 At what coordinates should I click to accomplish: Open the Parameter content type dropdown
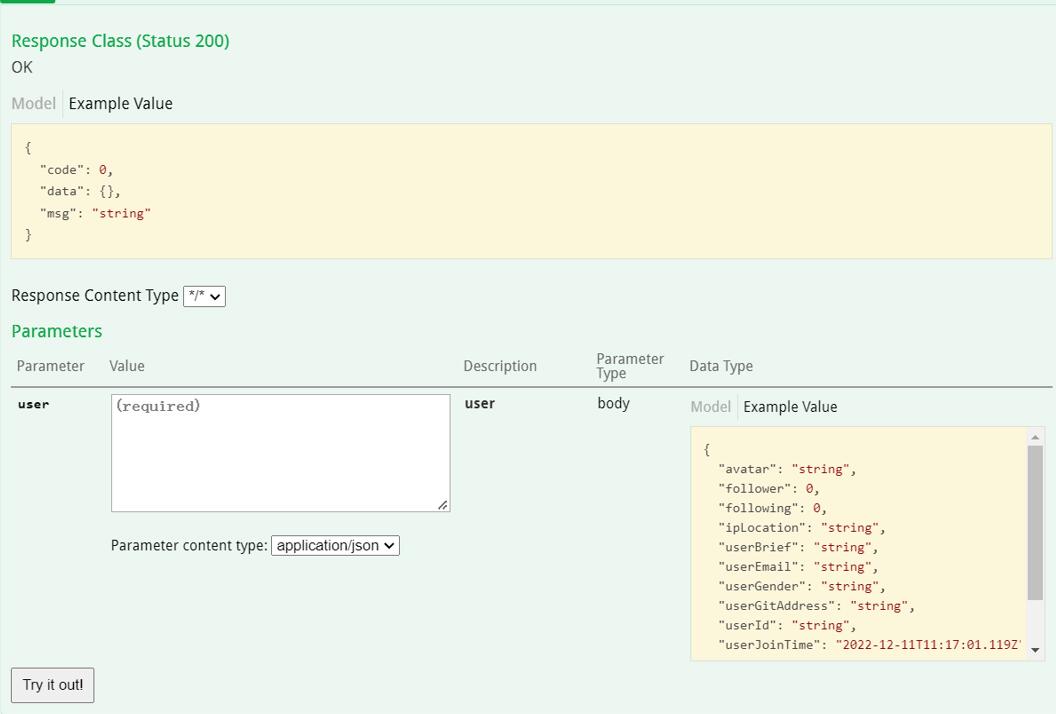[x=335, y=546]
